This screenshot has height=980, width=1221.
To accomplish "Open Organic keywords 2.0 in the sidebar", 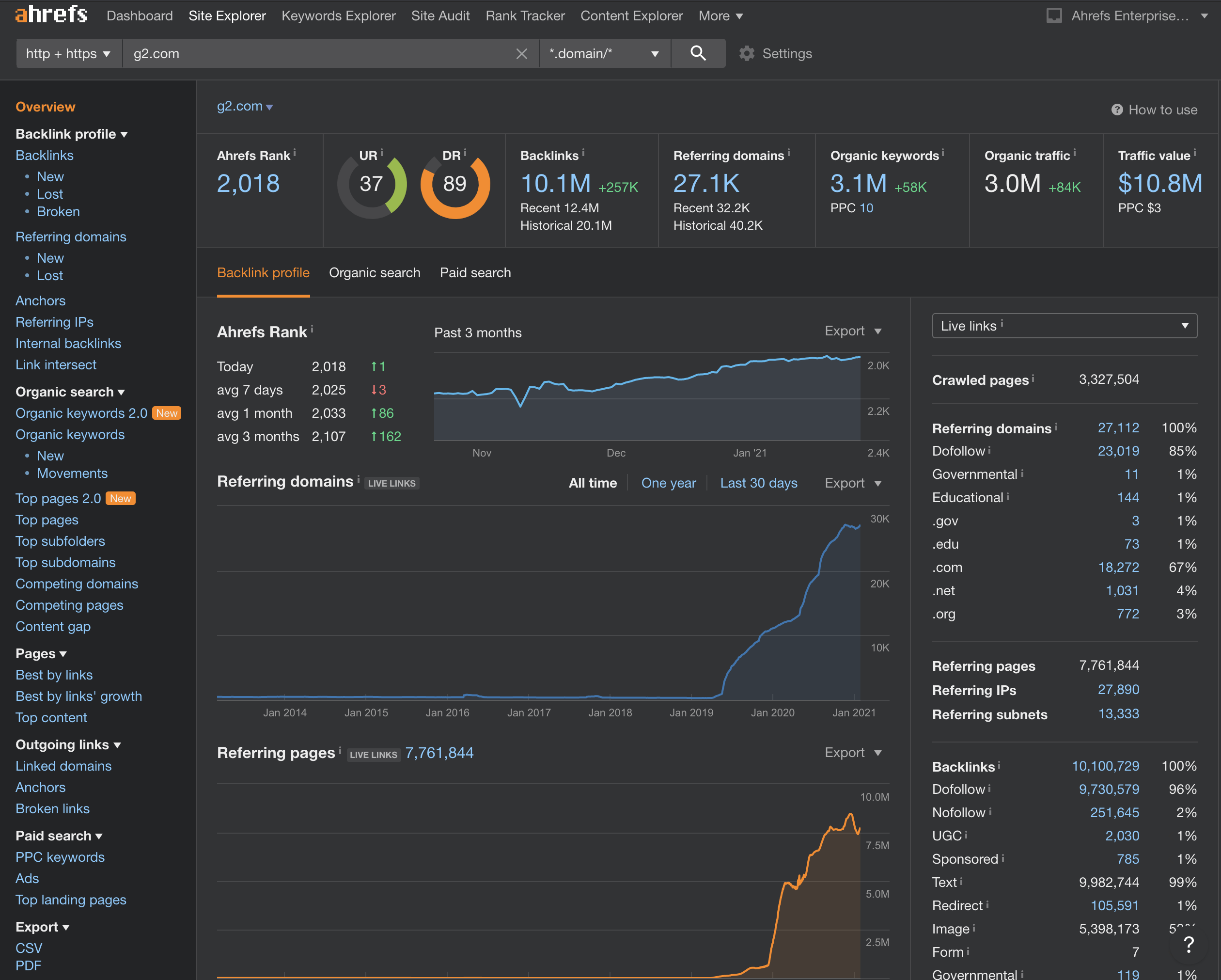I will (81, 413).
